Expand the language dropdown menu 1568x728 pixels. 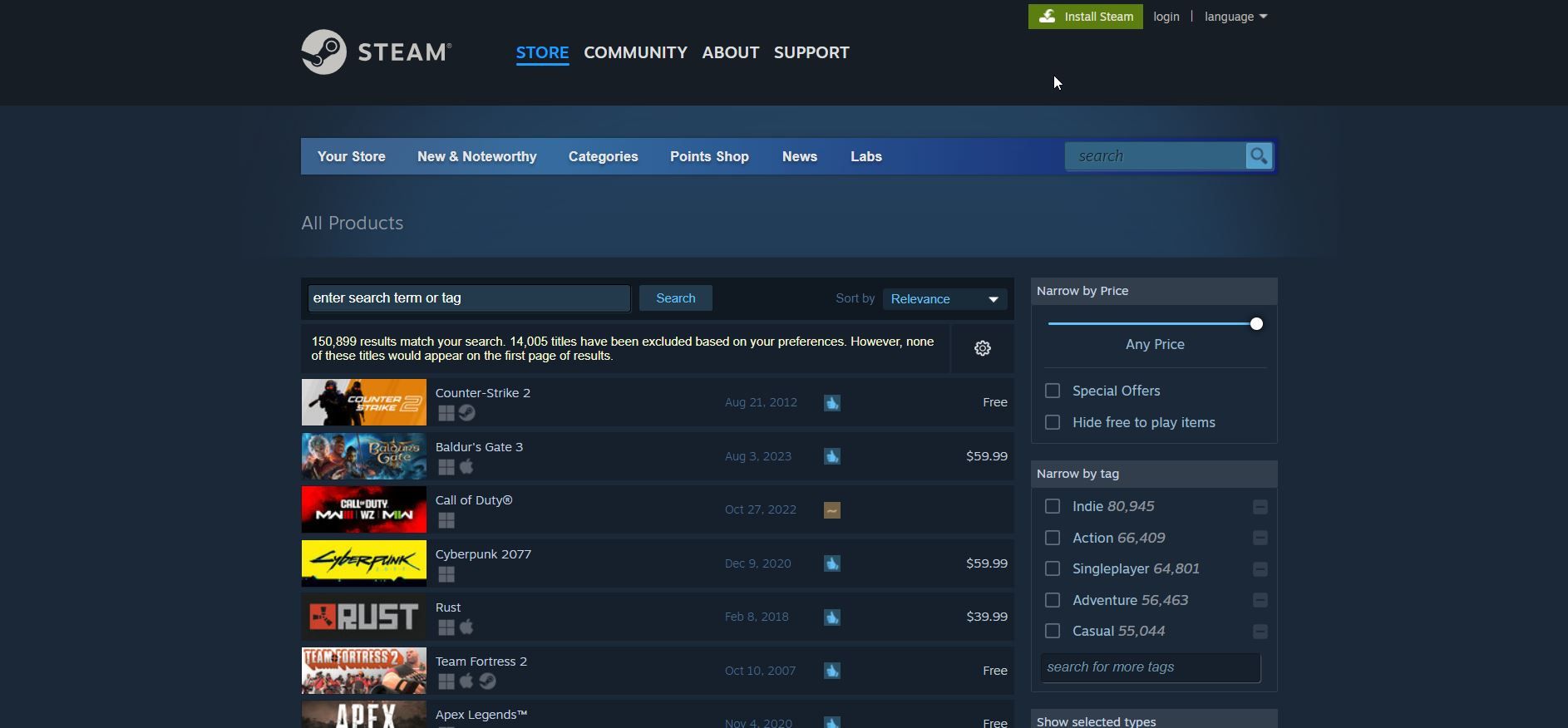coord(1235,17)
